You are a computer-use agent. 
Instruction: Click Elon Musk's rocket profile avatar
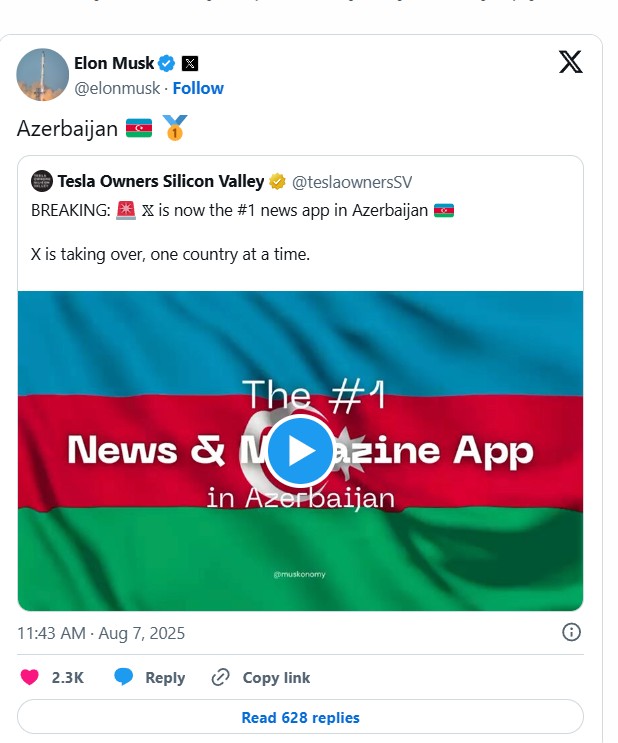[43, 74]
